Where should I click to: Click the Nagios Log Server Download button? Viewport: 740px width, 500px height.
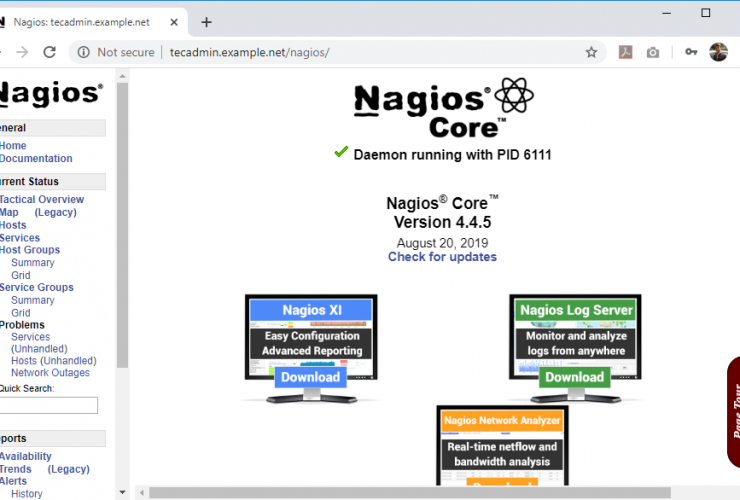click(x=574, y=377)
